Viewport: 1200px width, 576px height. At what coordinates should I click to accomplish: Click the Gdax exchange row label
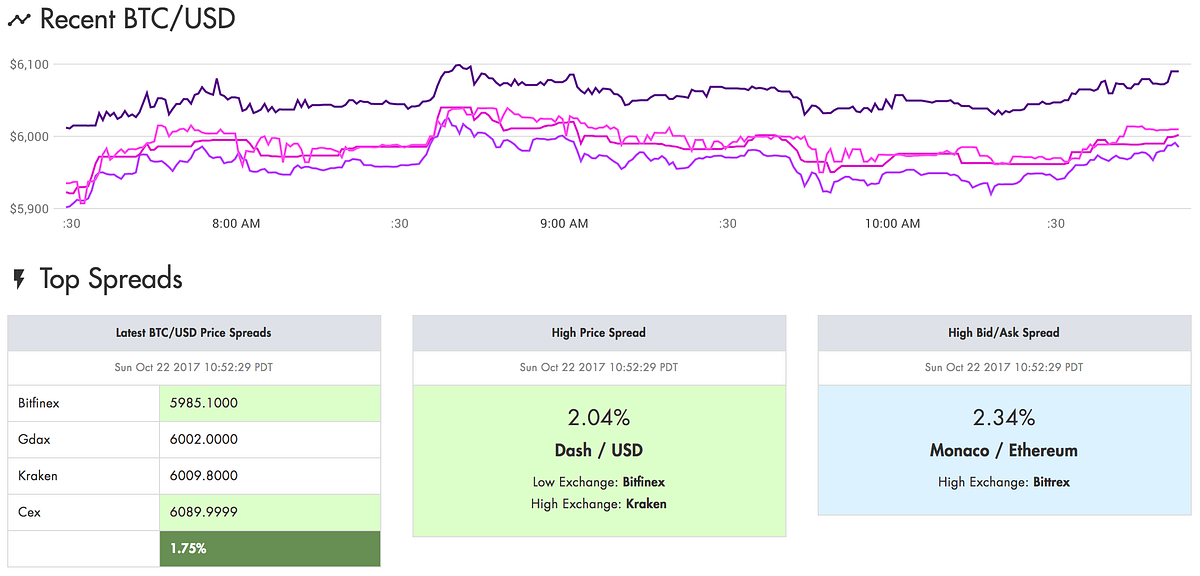tap(33, 439)
